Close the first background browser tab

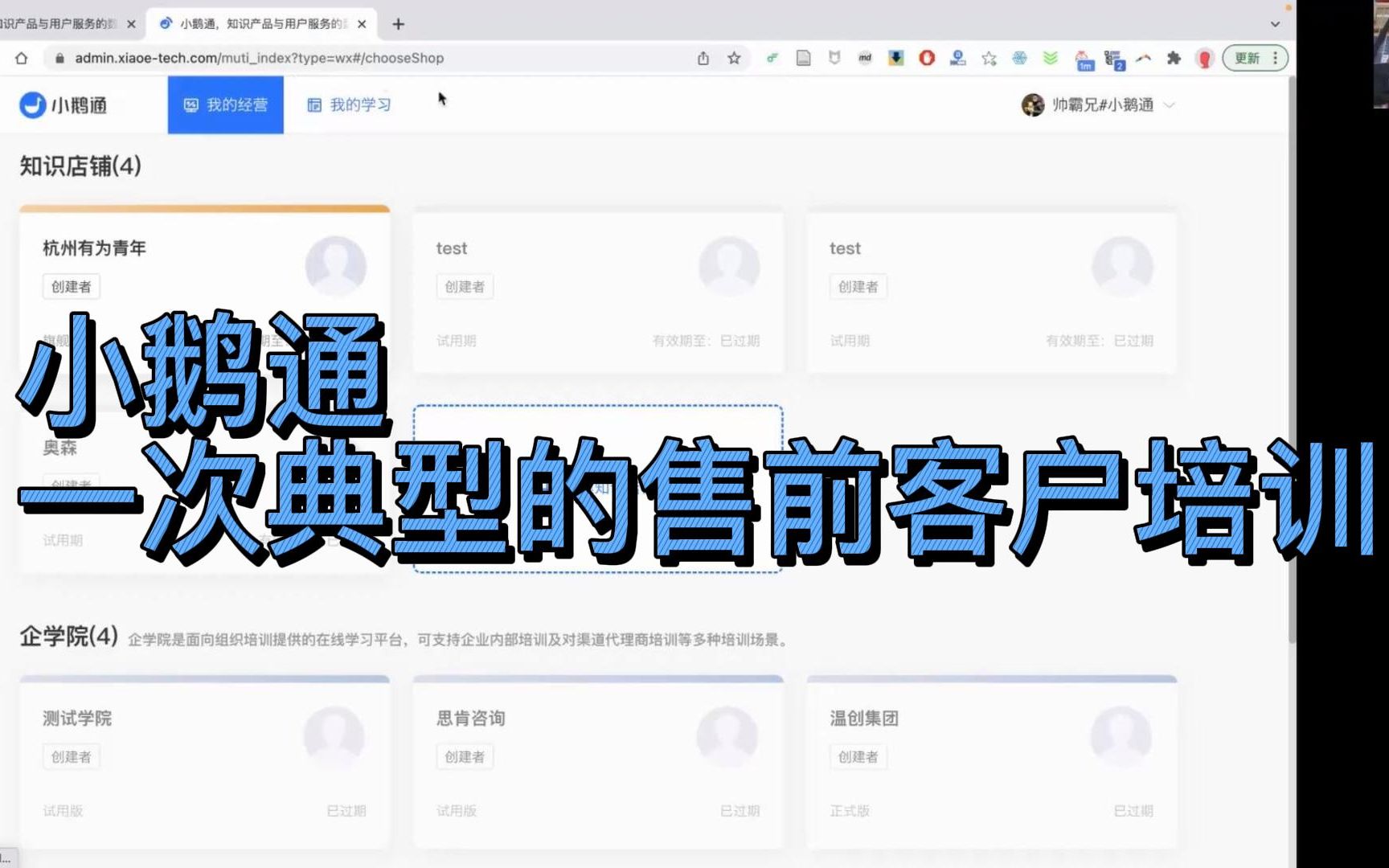point(131,24)
